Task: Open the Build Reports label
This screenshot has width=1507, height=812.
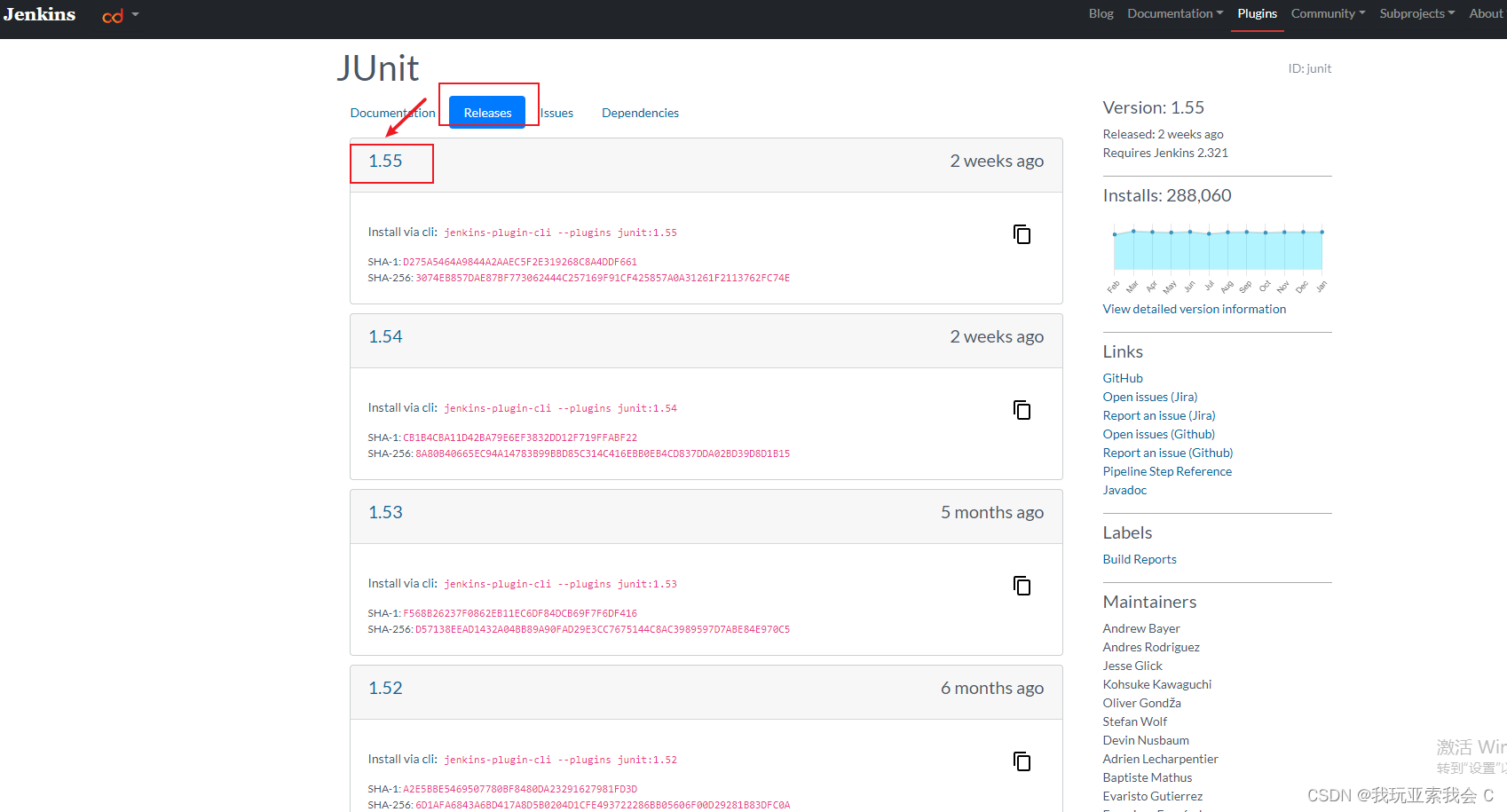Action: tap(1140, 559)
